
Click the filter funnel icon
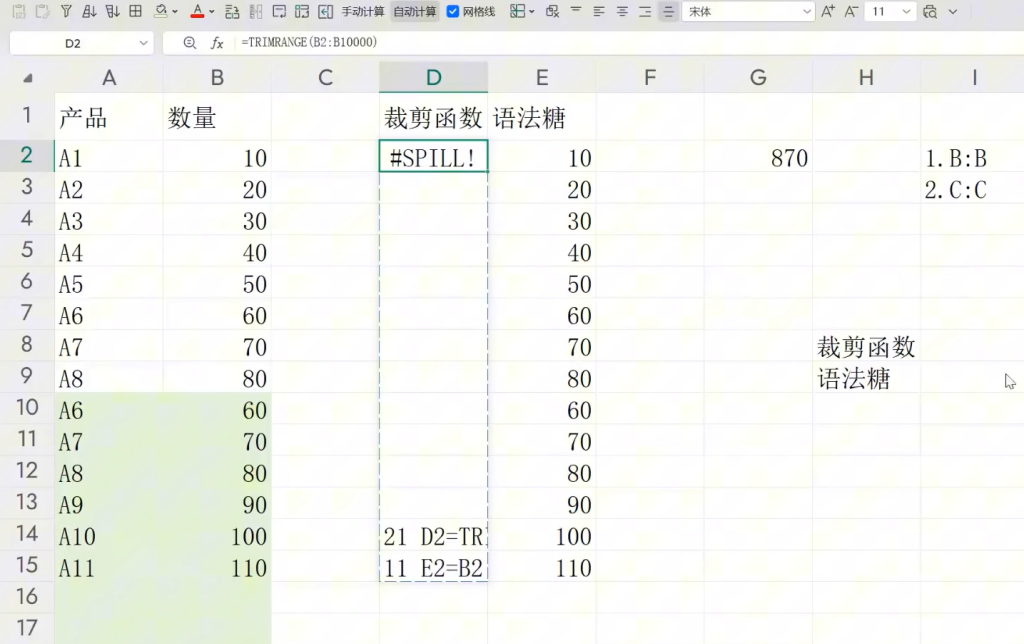(x=66, y=11)
